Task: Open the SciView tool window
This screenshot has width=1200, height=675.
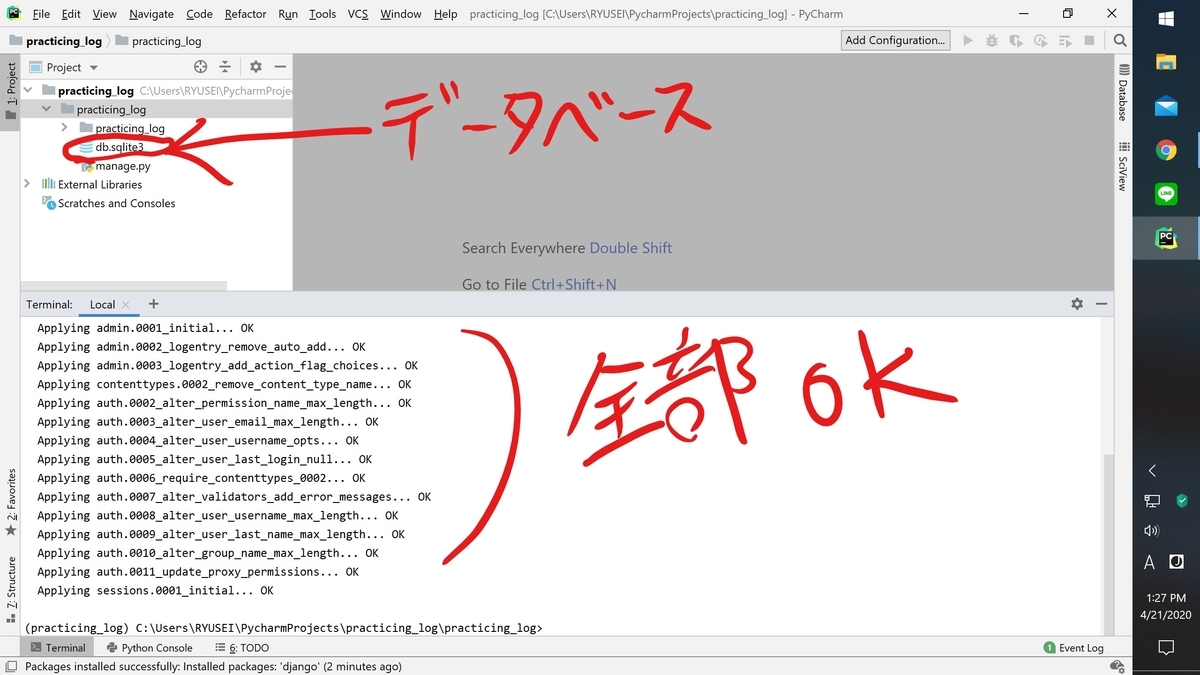Action: tap(1123, 167)
